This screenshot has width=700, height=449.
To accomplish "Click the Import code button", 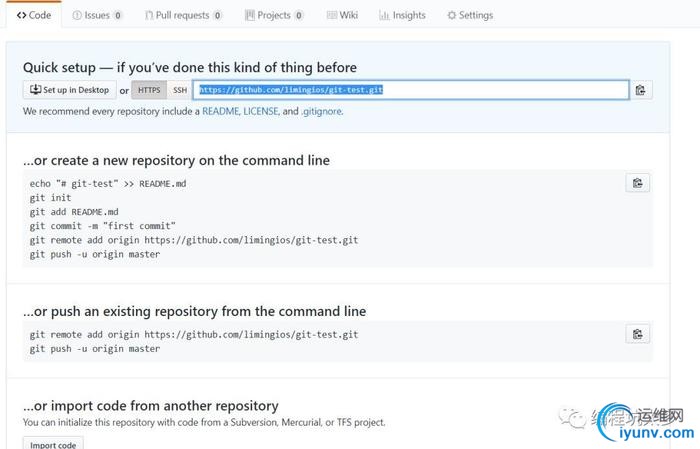I will pyautogui.click(x=53, y=443).
